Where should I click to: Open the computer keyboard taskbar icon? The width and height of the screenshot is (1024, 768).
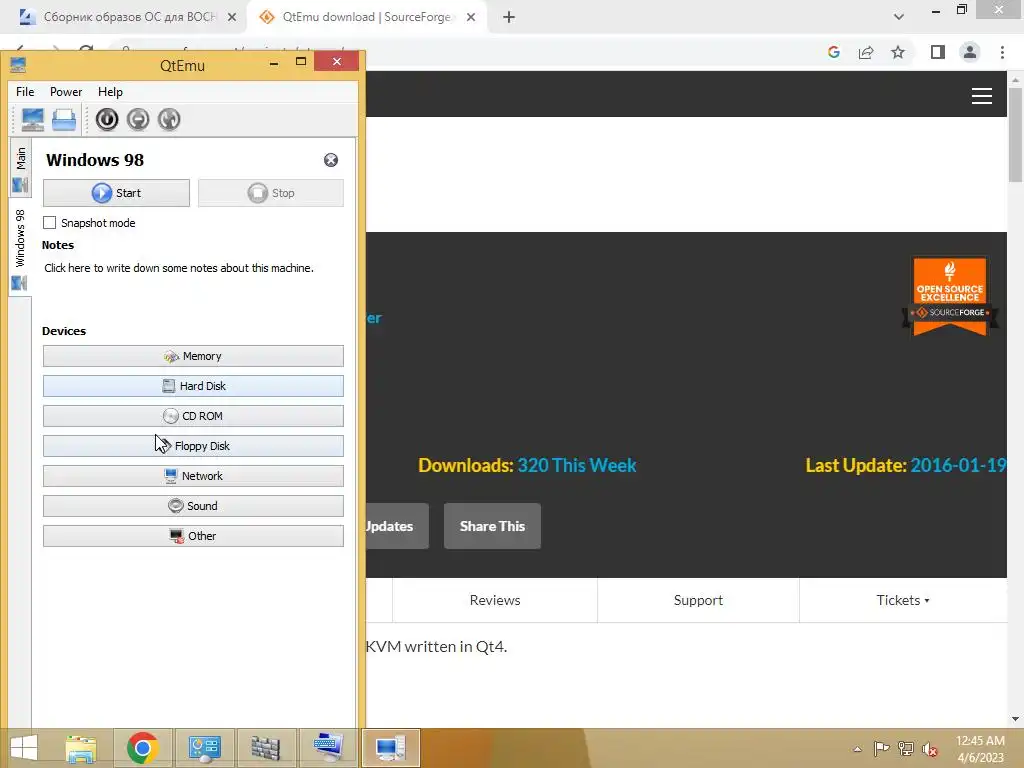click(328, 748)
